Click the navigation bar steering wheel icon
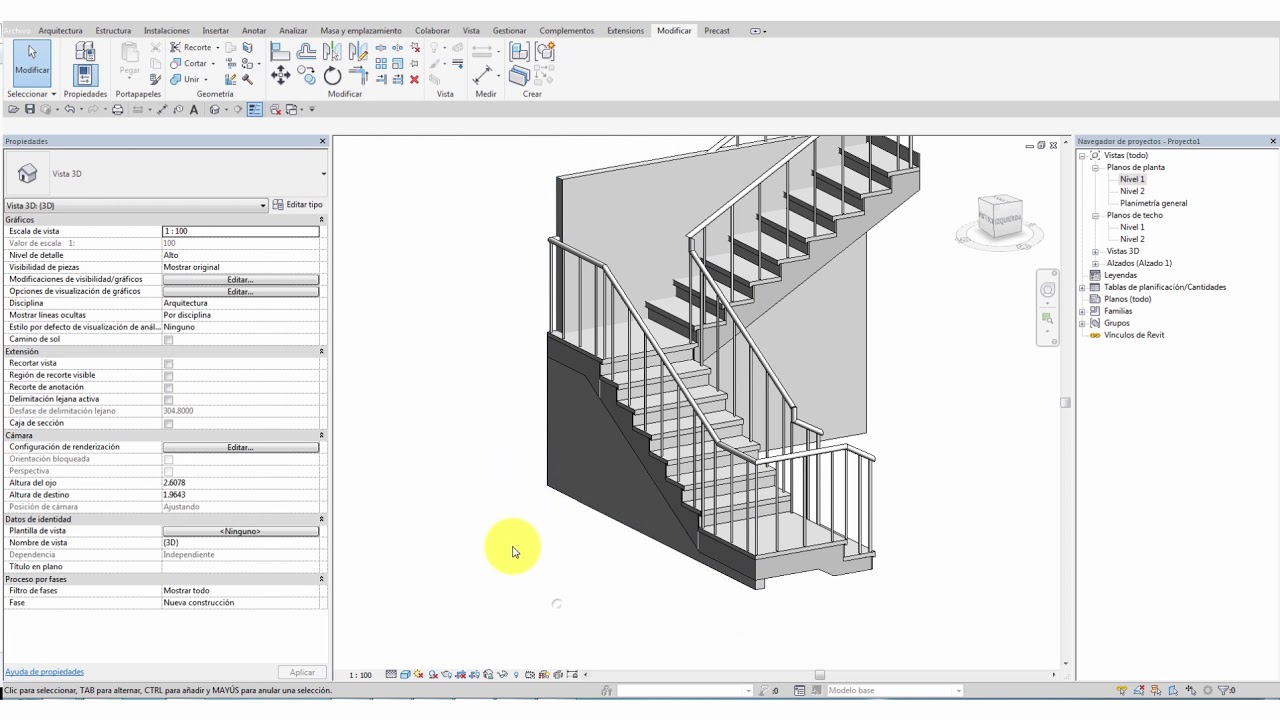 click(1047, 291)
